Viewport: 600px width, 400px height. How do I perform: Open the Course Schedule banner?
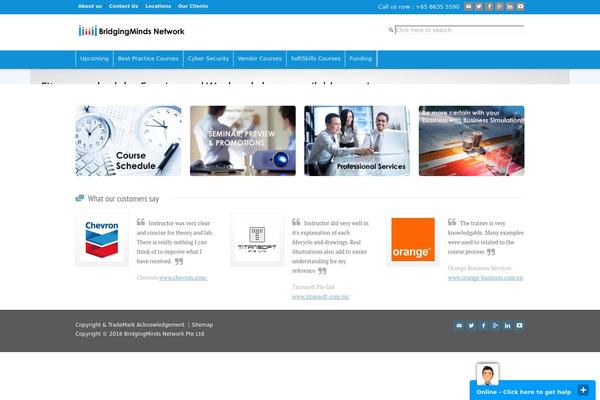128,141
